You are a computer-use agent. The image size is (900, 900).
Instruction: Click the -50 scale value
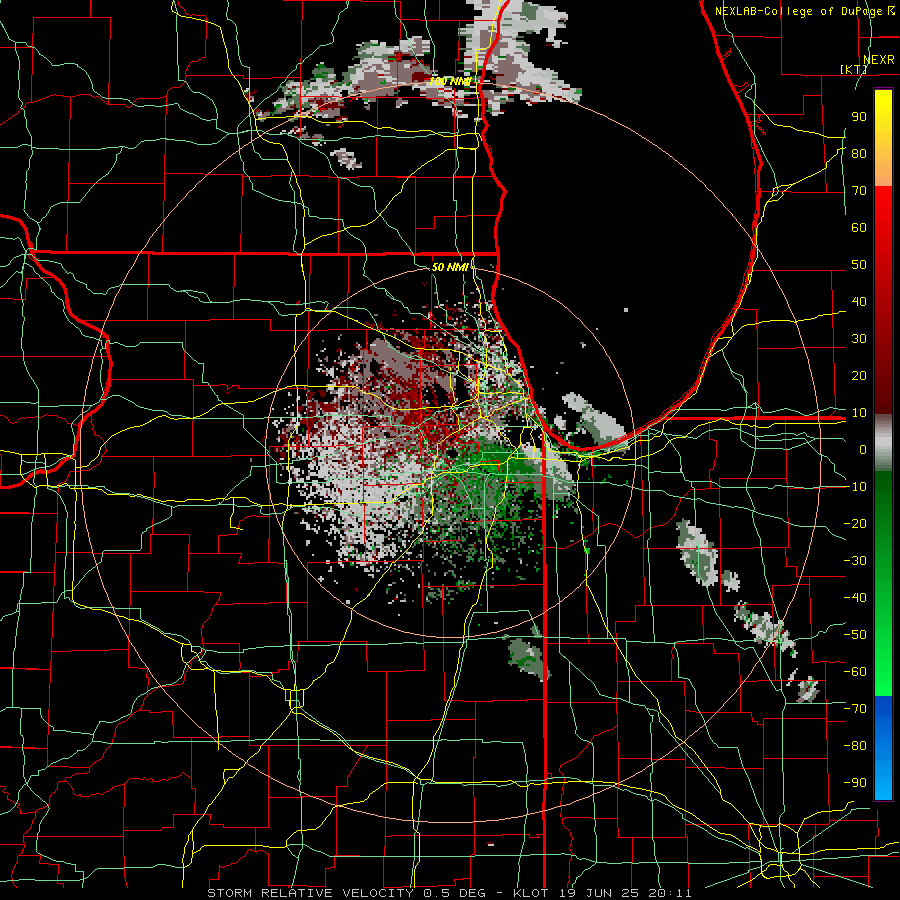tap(855, 635)
